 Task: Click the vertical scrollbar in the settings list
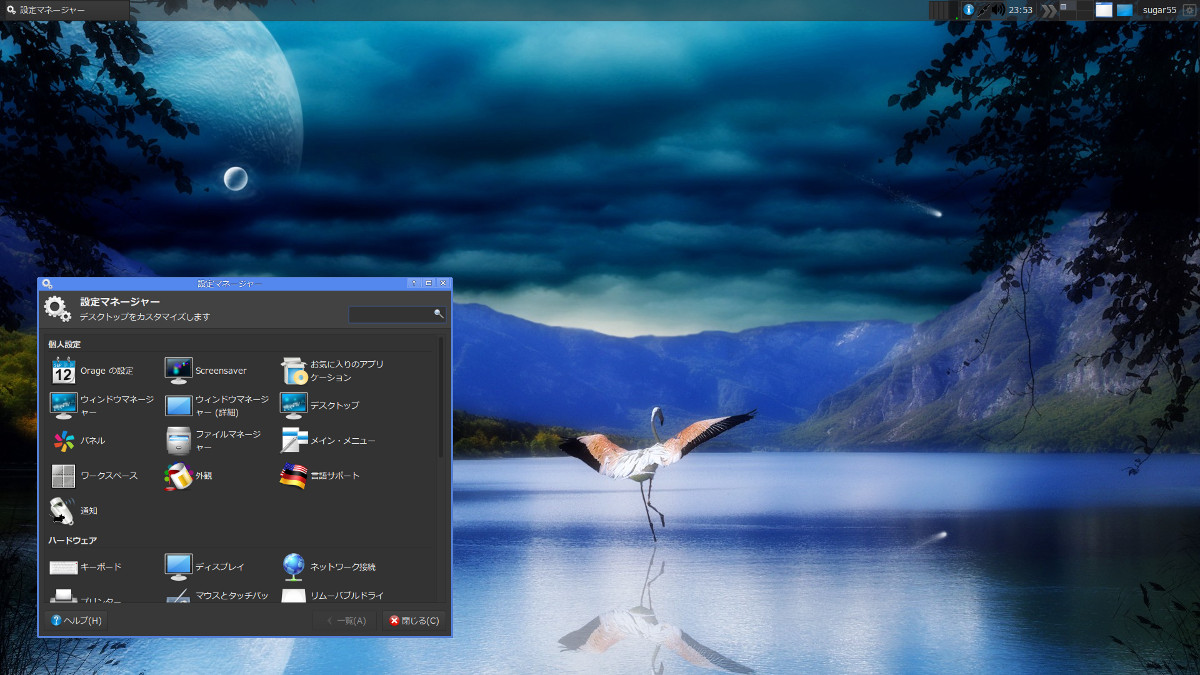click(x=440, y=398)
